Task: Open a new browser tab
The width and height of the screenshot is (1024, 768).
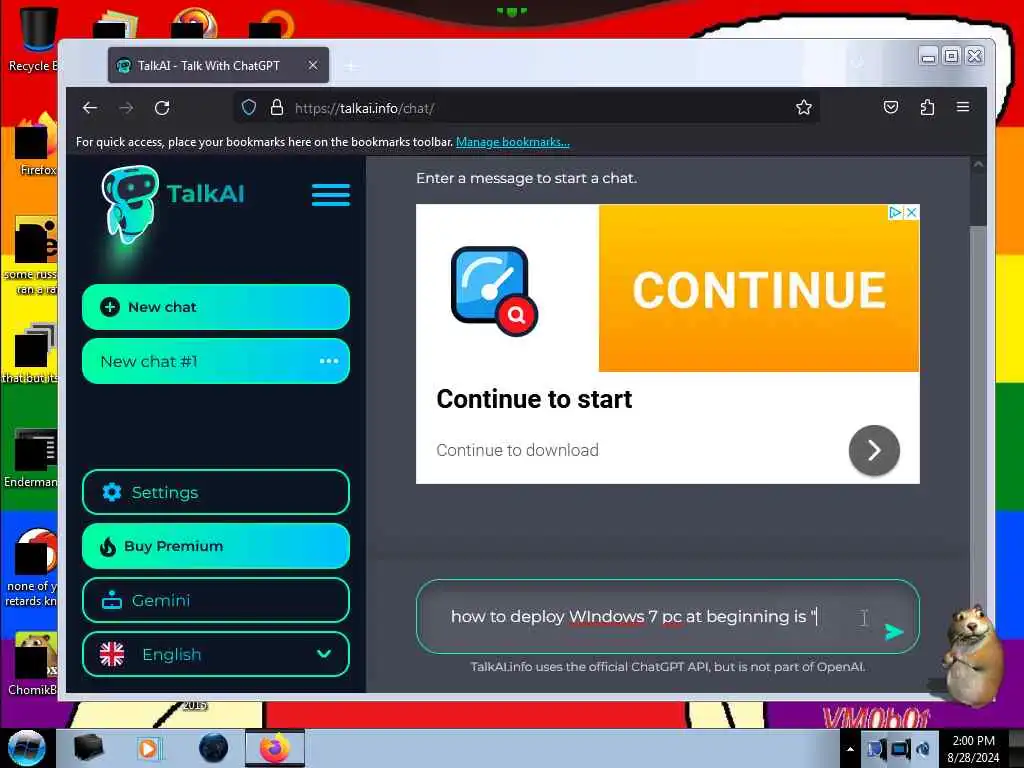Action: [x=351, y=66]
